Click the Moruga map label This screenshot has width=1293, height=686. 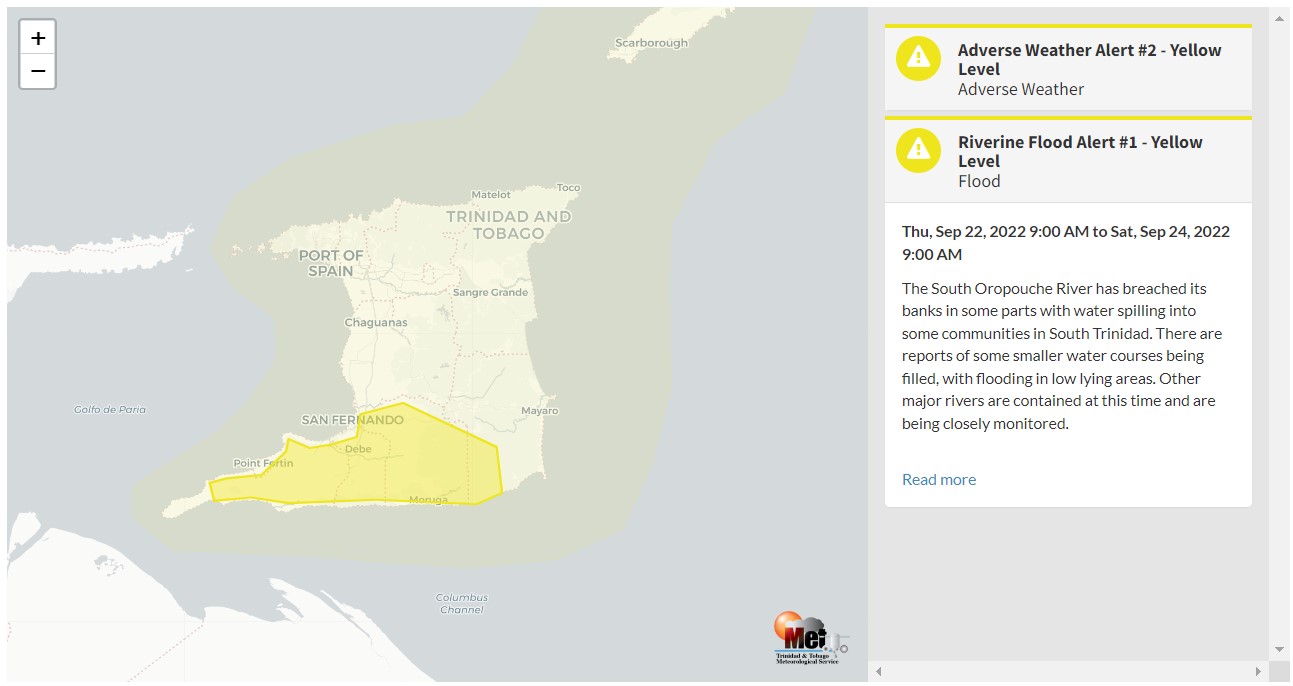pyautogui.click(x=429, y=499)
